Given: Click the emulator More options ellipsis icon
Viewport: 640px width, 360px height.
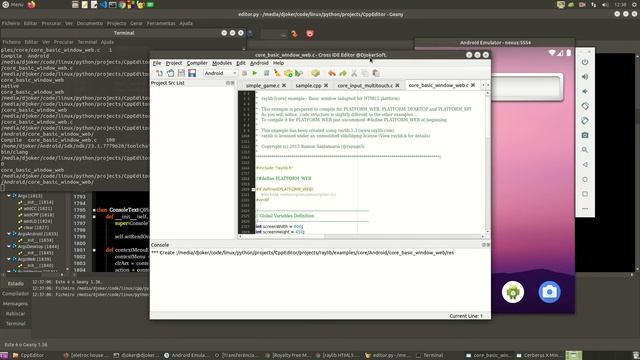Looking at the screenshot, I should click(x=585, y=209).
